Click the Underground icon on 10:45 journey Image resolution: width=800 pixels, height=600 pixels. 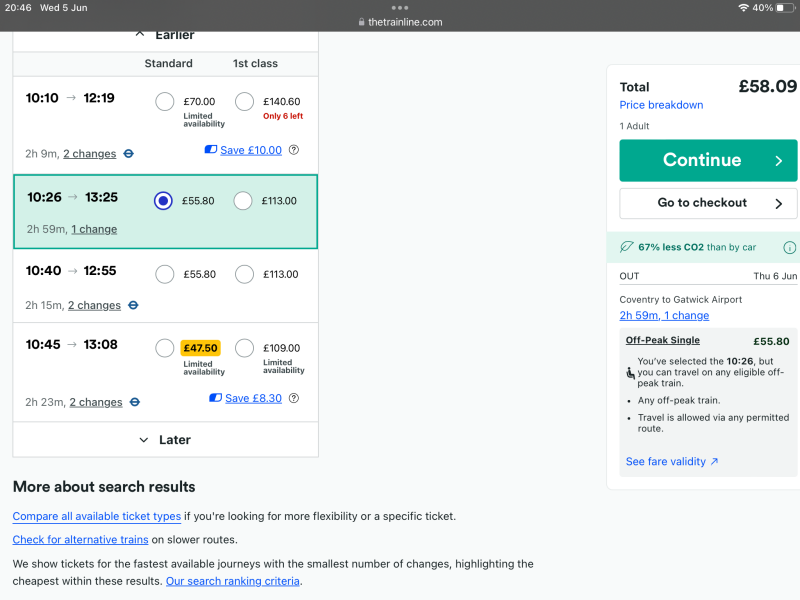(x=135, y=402)
